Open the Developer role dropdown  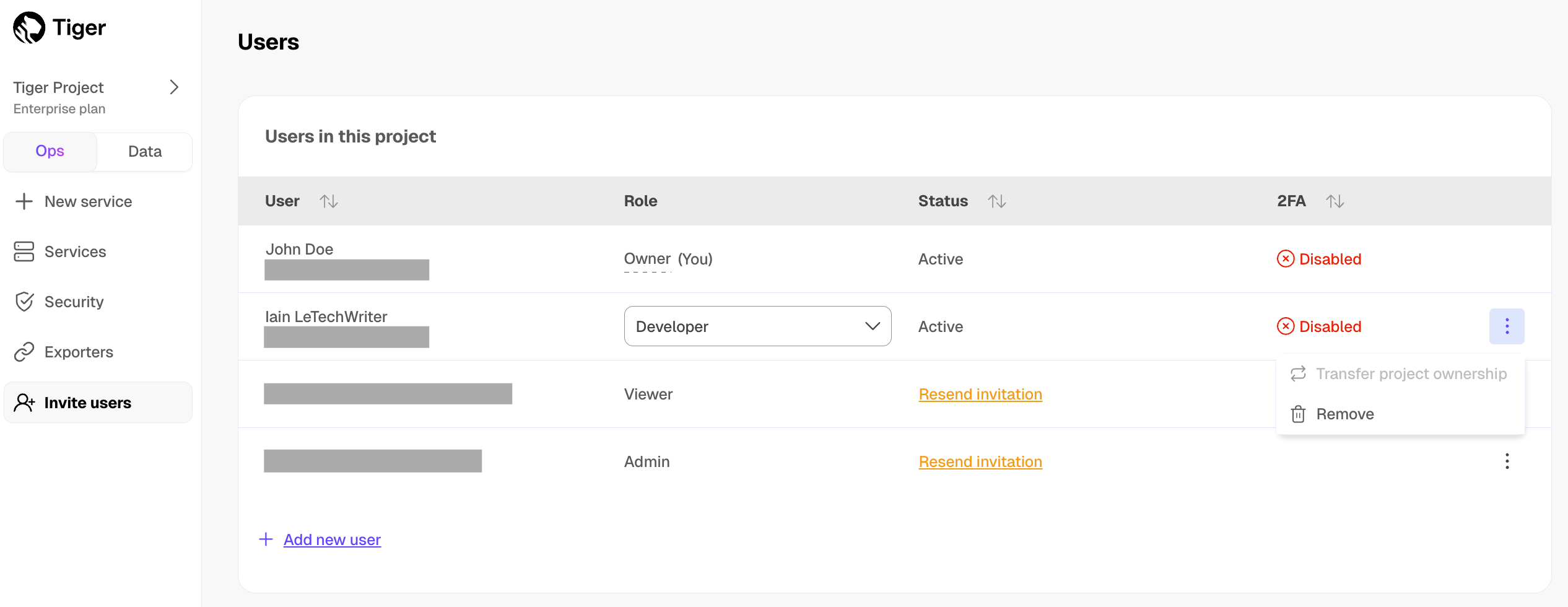coord(757,326)
